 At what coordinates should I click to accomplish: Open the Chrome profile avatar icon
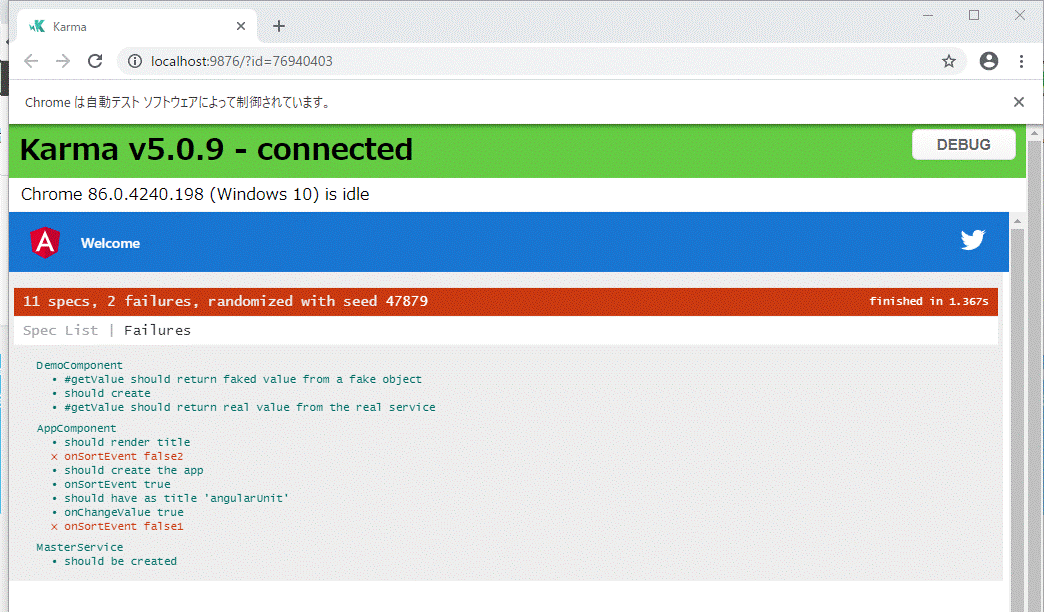[989, 61]
